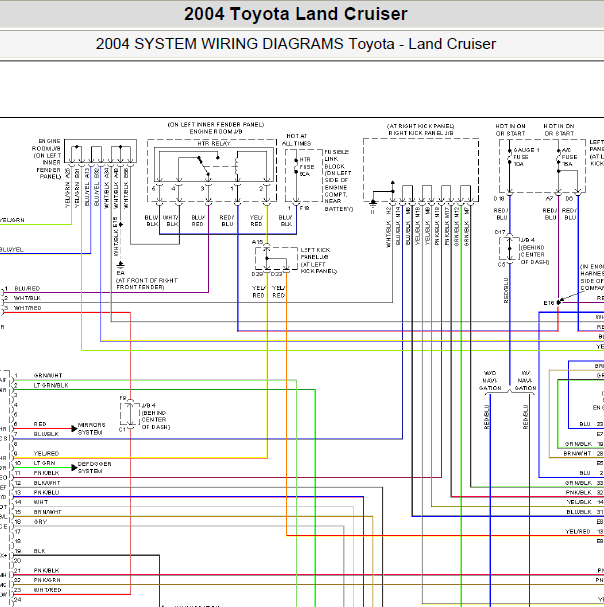Click "GRY" wire label at pin 16

click(x=40, y=522)
